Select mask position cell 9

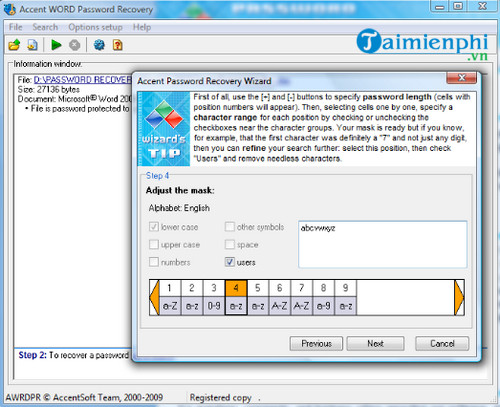[345, 297]
